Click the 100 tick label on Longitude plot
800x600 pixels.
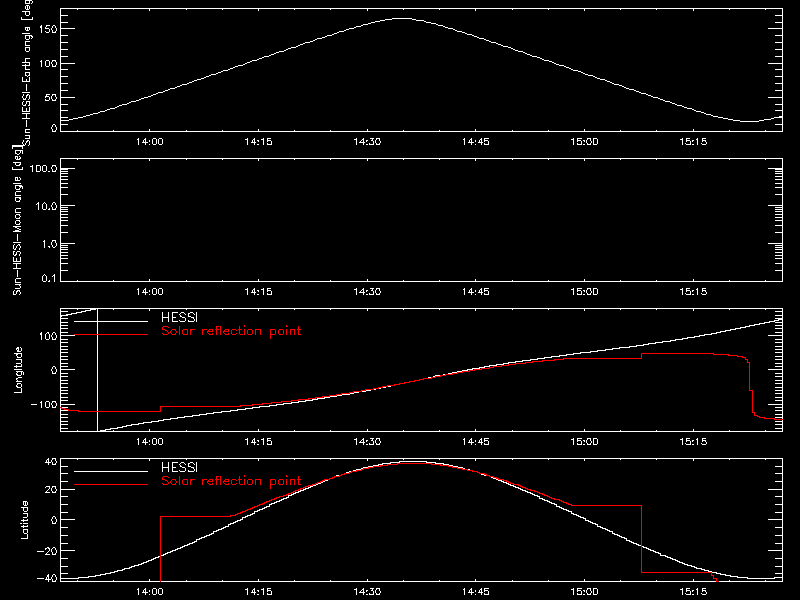pyautogui.click(x=48, y=336)
